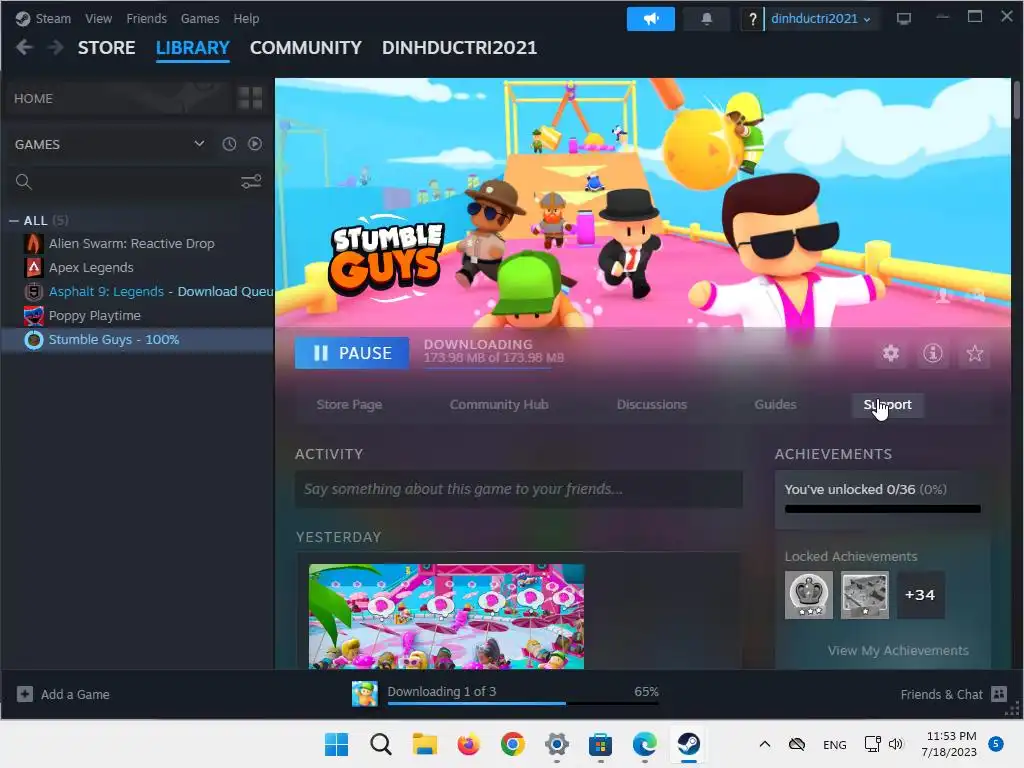Image resolution: width=1024 pixels, height=768 pixels.
Task: Click the HOME button in the sidebar
Action: point(118,99)
